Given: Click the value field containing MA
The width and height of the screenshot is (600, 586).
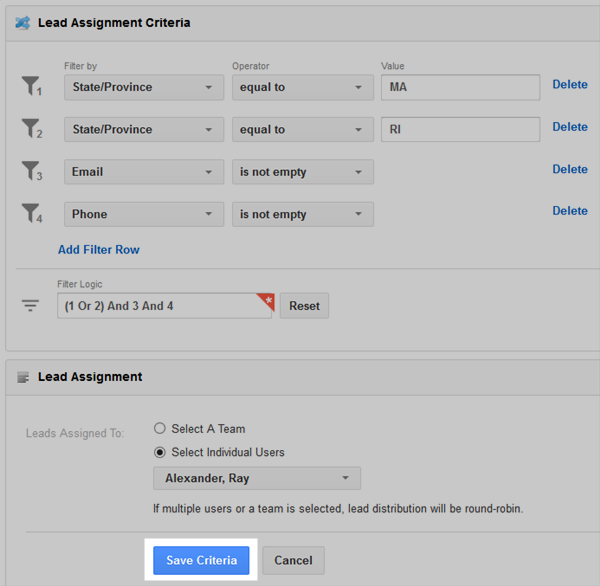Looking at the screenshot, I should pos(460,87).
